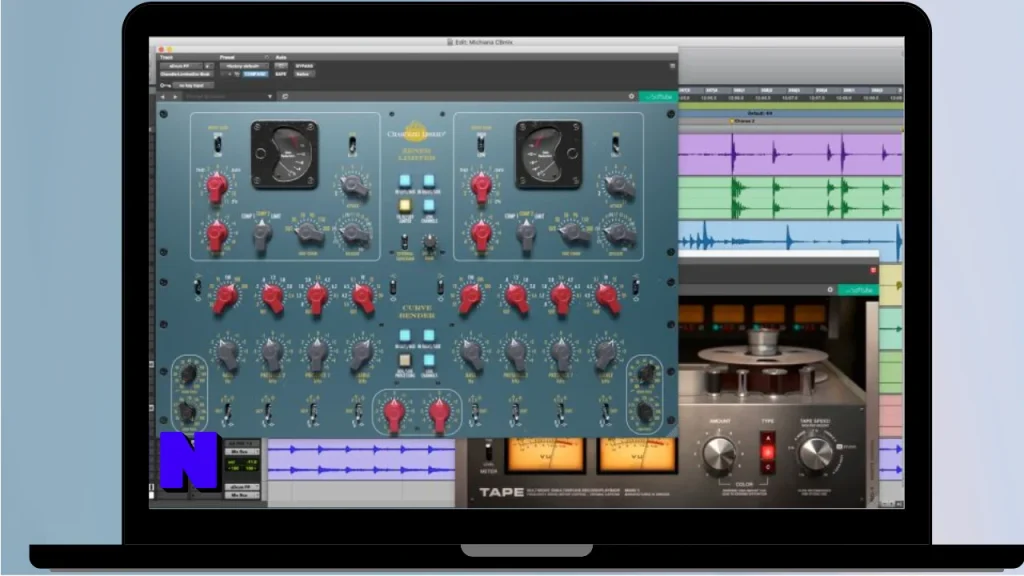Screen dimensions: 1024x576
Task: Open Curve Bender plugin settings gear
Action: (x=632, y=97)
